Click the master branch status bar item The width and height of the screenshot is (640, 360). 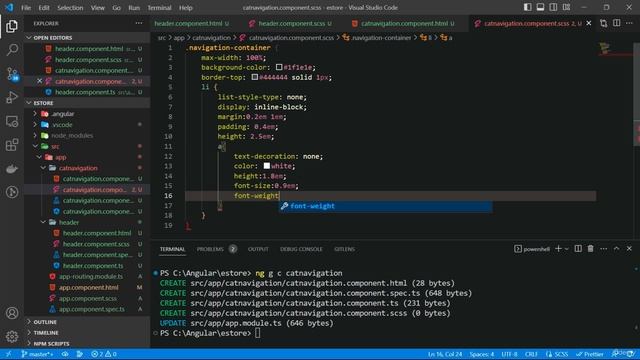click(x=37, y=354)
